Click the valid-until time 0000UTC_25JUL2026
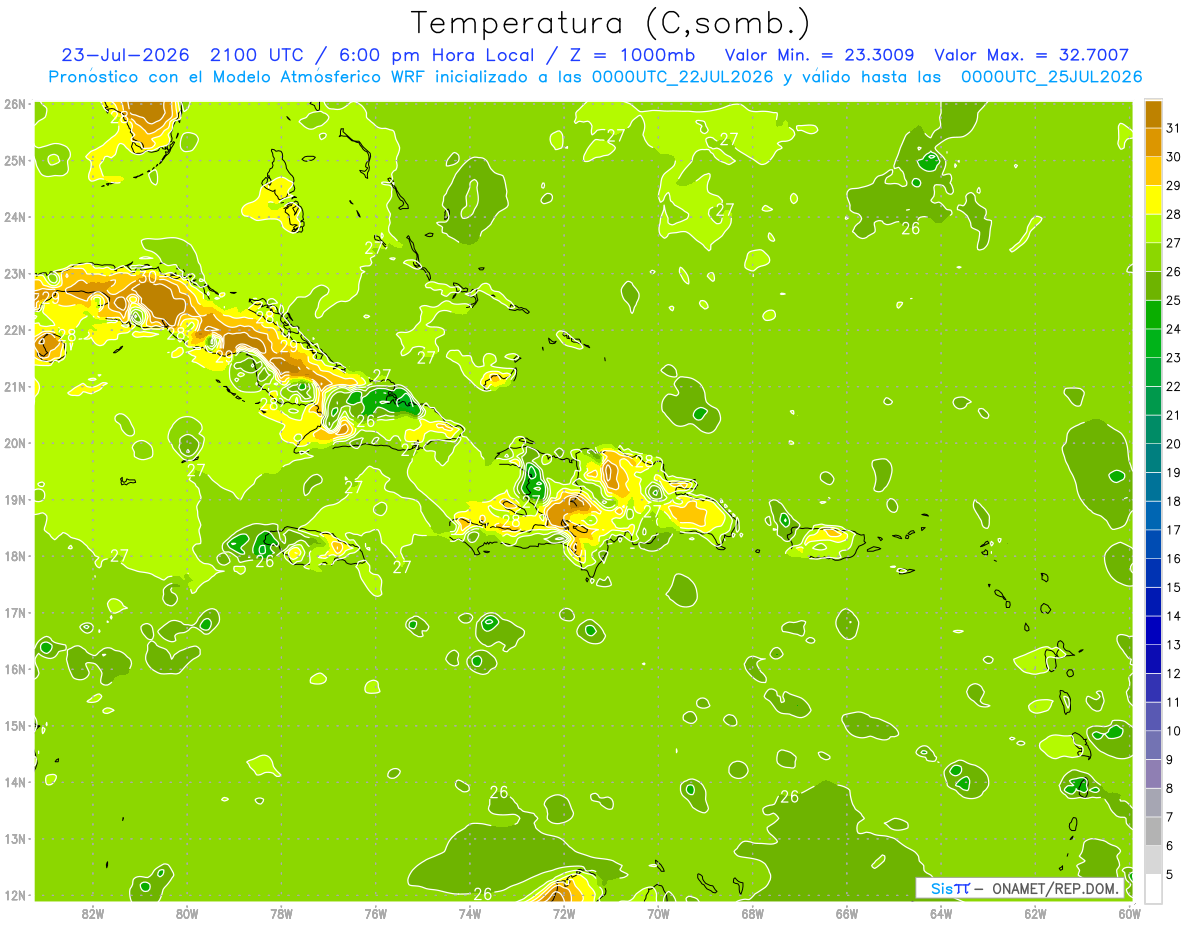The width and height of the screenshot is (1200, 927). (1051, 77)
